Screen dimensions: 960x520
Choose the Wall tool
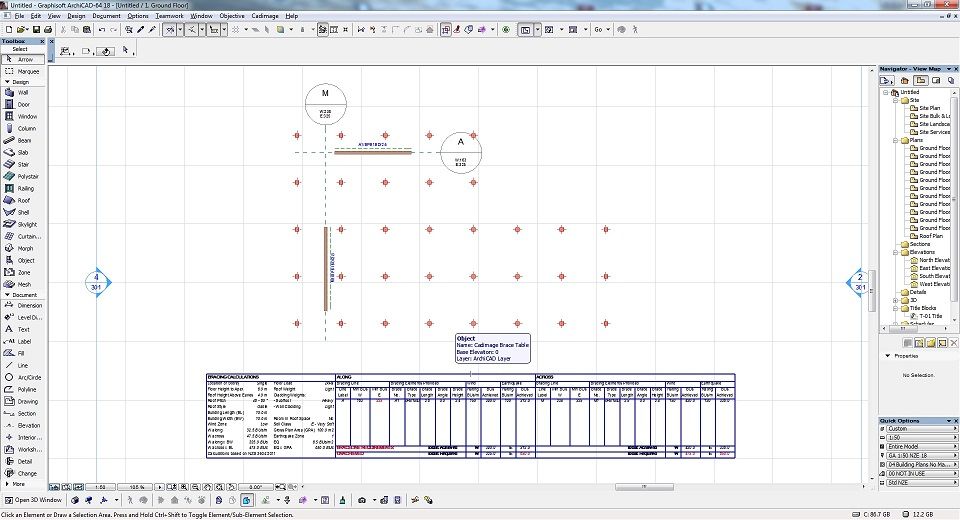point(23,92)
